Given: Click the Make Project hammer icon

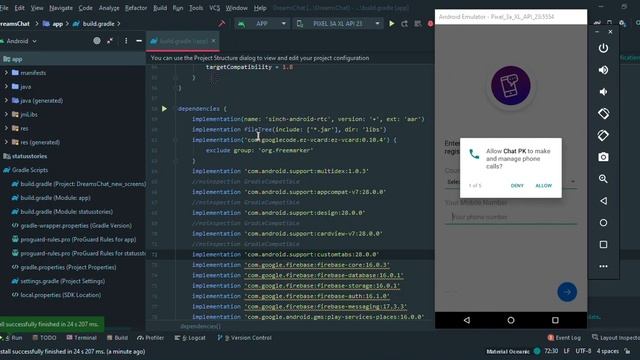Looking at the screenshot, I should 222,24.
